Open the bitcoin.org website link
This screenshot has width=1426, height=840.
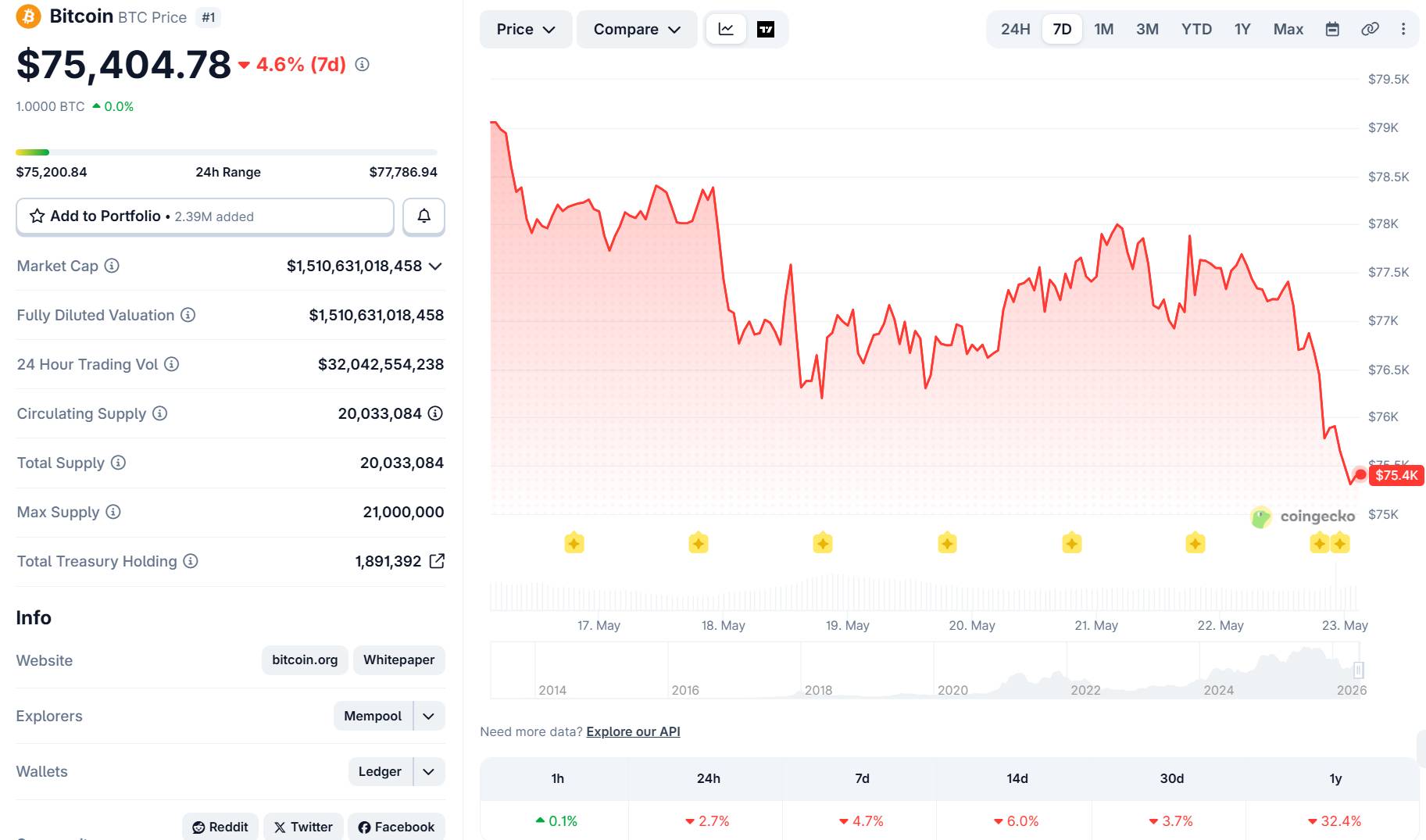pyautogui.click(x=305, y=659)
